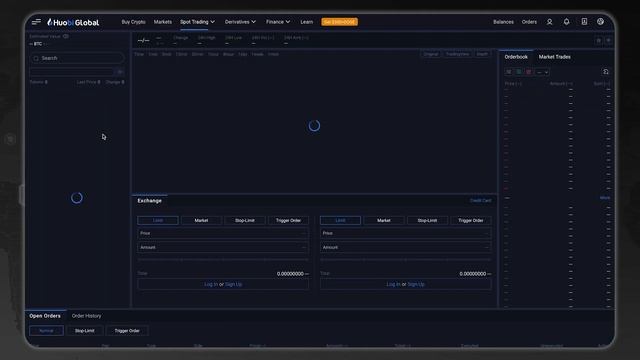Click the Huobi Global logo
640x360 pixels.
pos(73,22)
